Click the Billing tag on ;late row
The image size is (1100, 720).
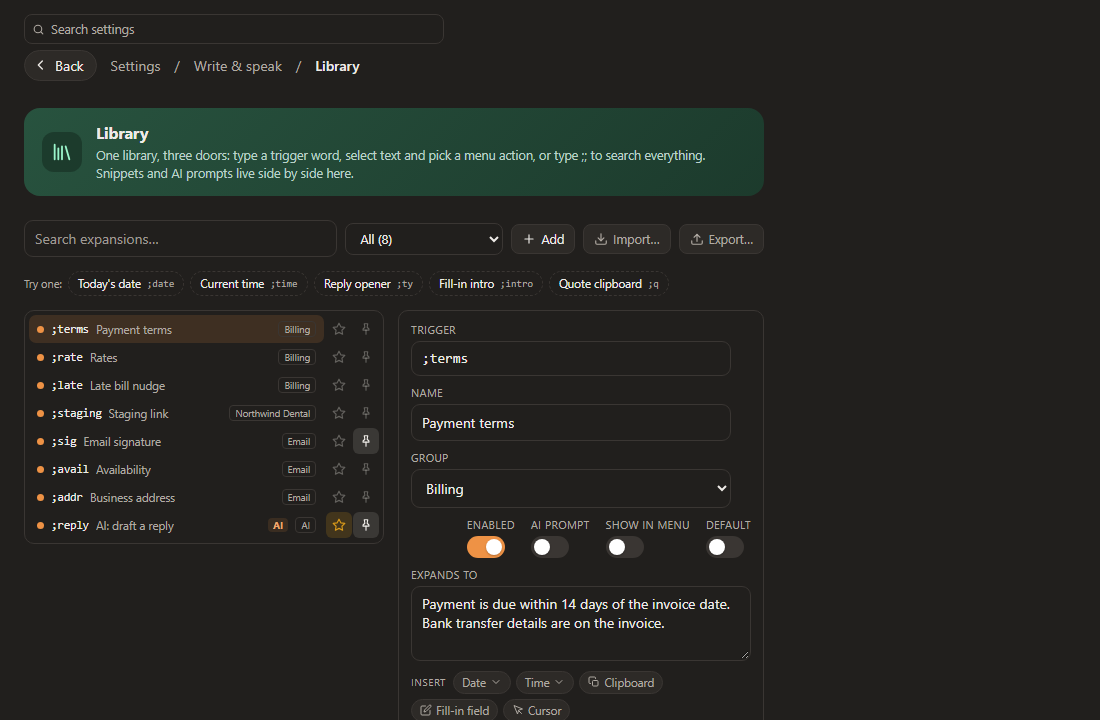click(x=297, y=385)
